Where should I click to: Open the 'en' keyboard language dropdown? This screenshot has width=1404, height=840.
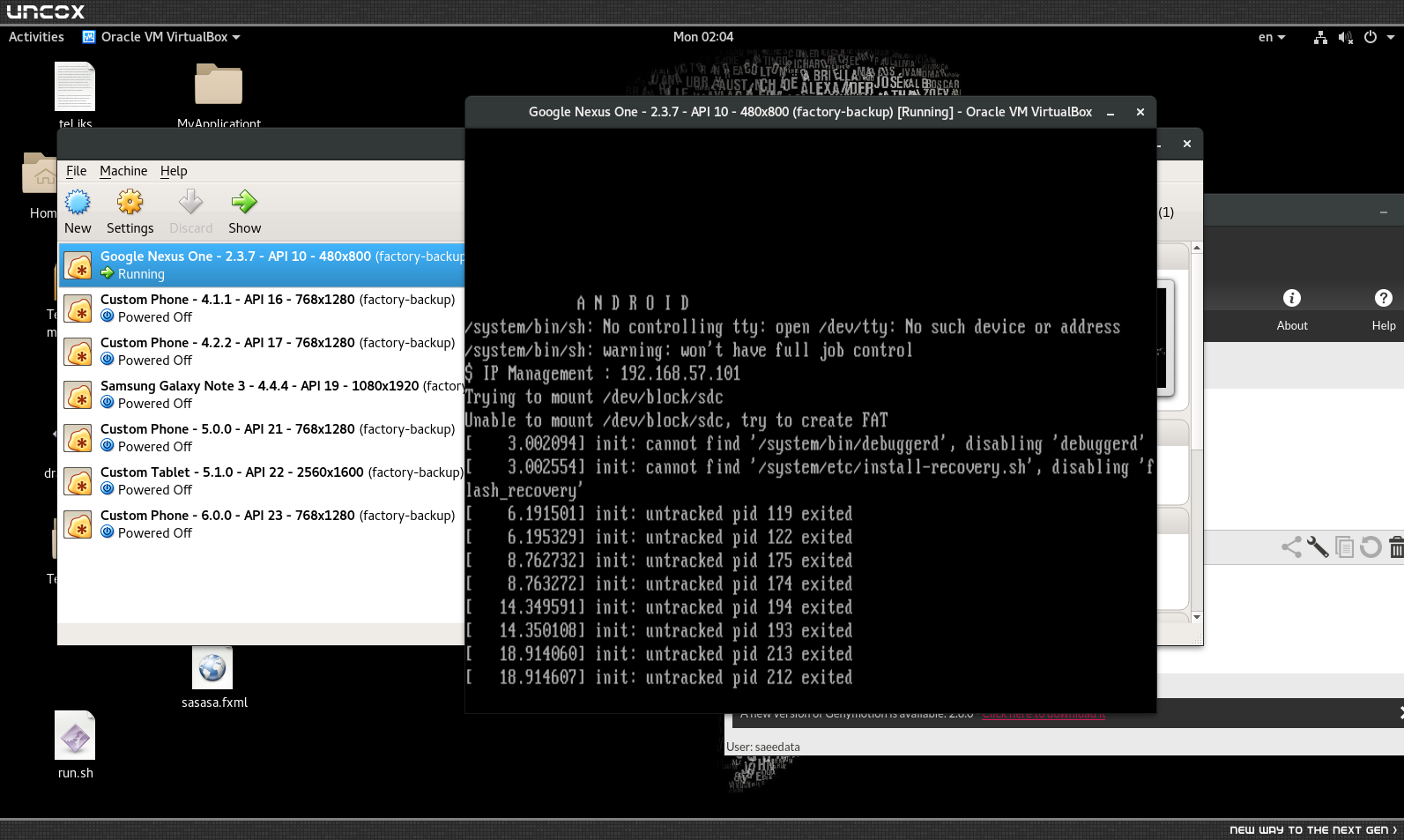[x=1272, y=37]
